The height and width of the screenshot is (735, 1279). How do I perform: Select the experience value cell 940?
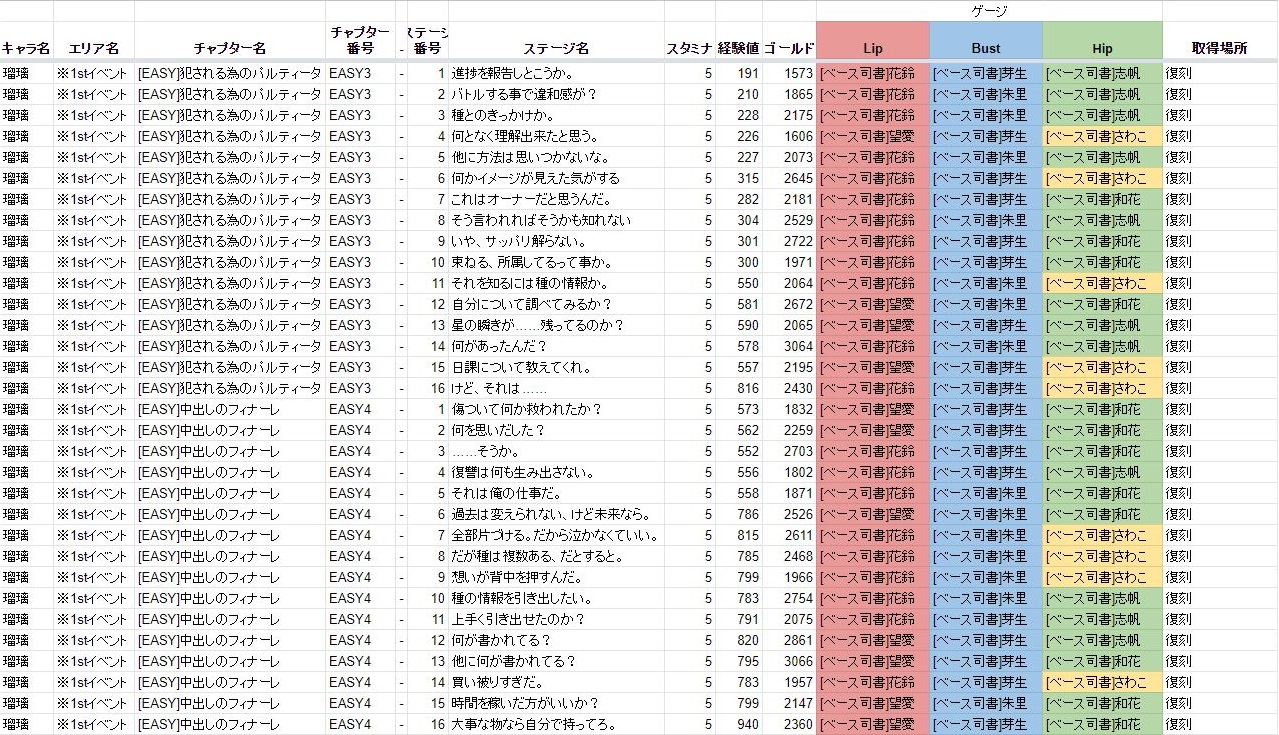[x=746, y=724]
